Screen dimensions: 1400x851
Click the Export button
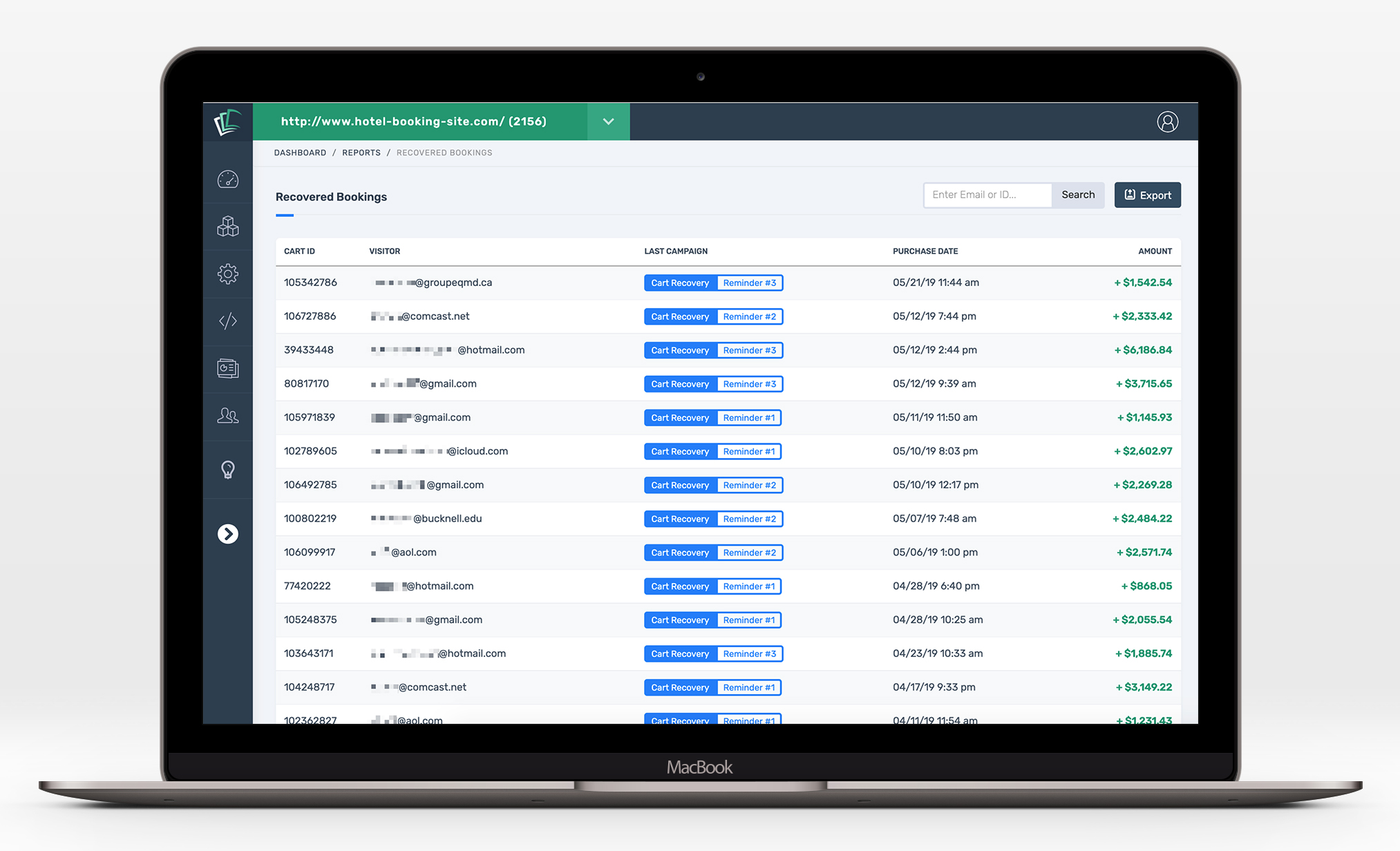click(1147, 195)
